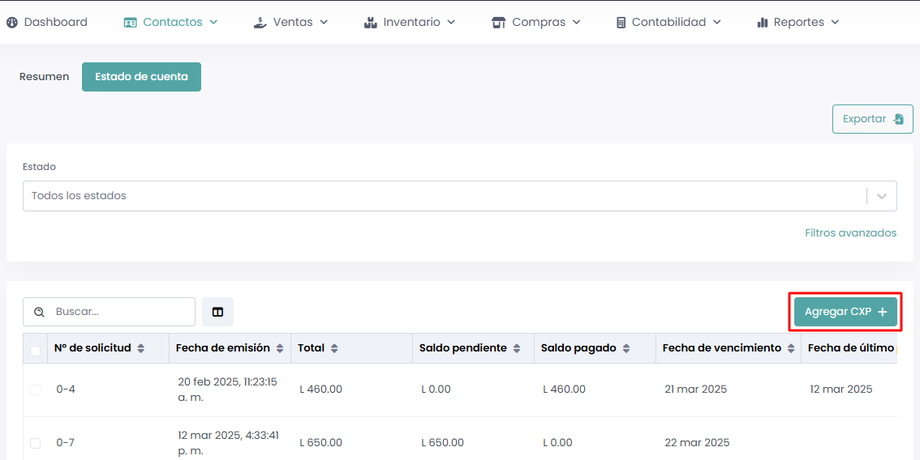This screenshot has width=920, height=460.
Task: Click the Contactos card icon
Action: [130, 22]
